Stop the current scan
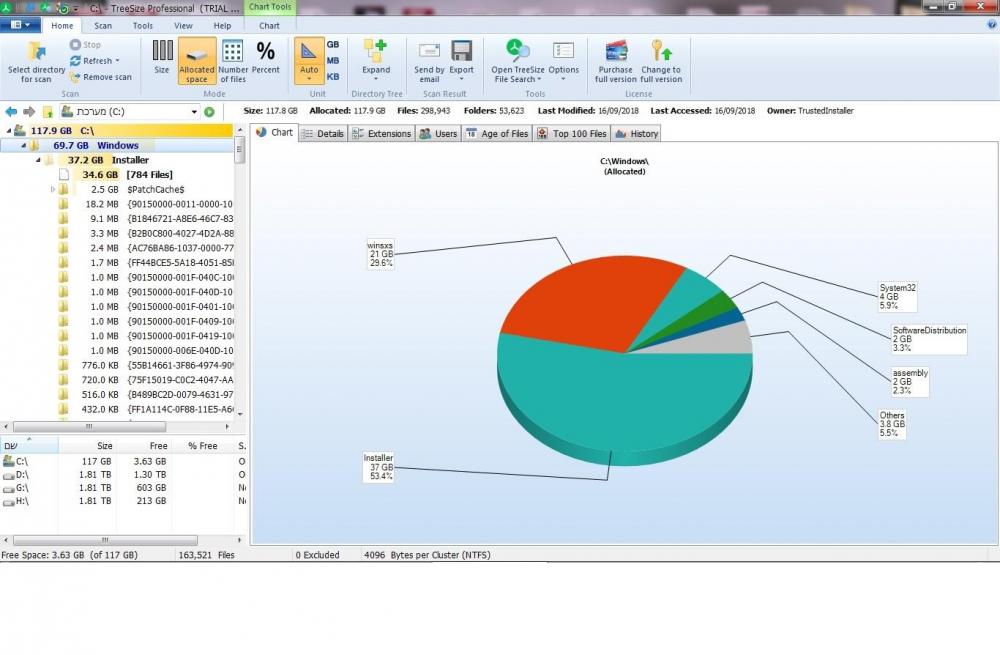 85,45
